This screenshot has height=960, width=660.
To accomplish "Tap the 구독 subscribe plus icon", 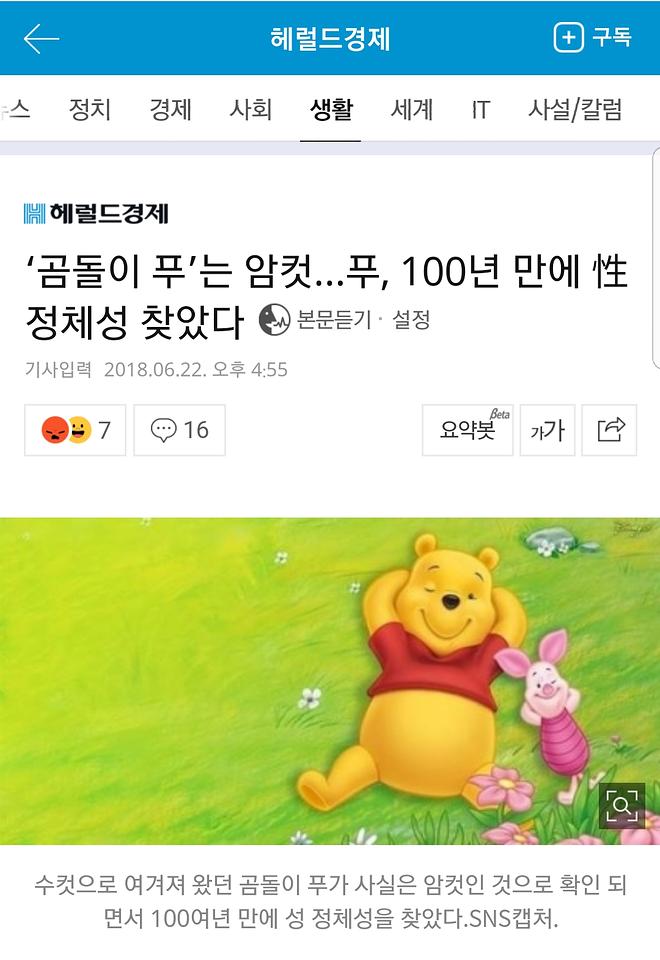I will [x=568, y=37].
